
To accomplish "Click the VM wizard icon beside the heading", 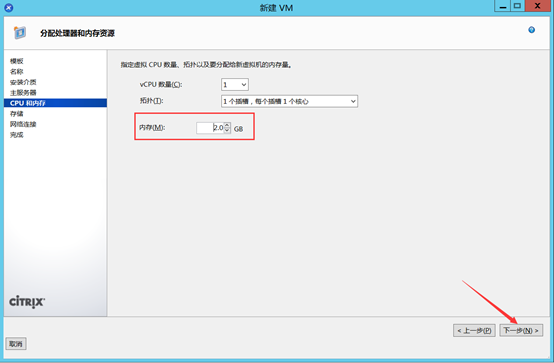I will [x=20, y=33].
